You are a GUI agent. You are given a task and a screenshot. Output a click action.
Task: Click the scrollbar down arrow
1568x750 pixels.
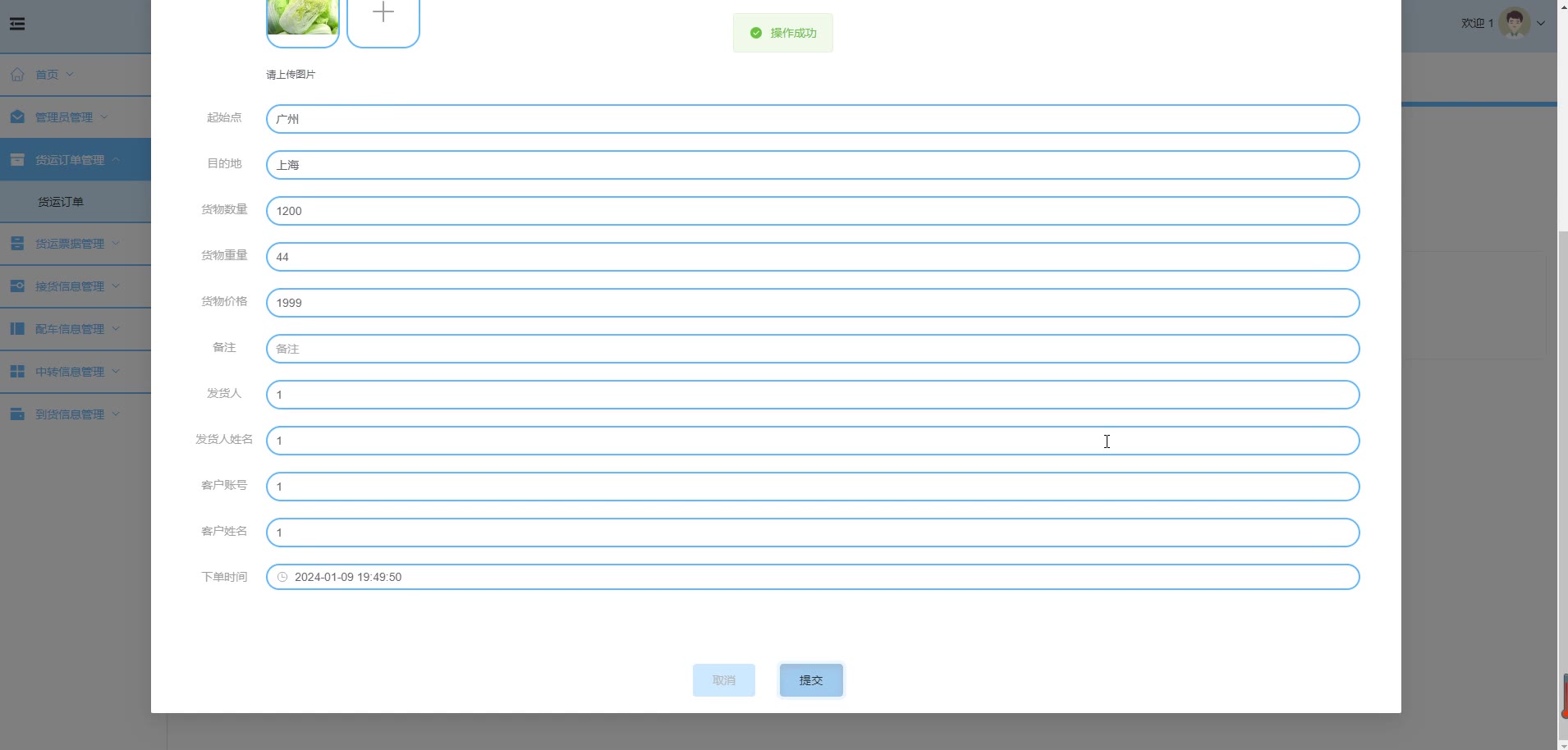(x=1563, y=745)
